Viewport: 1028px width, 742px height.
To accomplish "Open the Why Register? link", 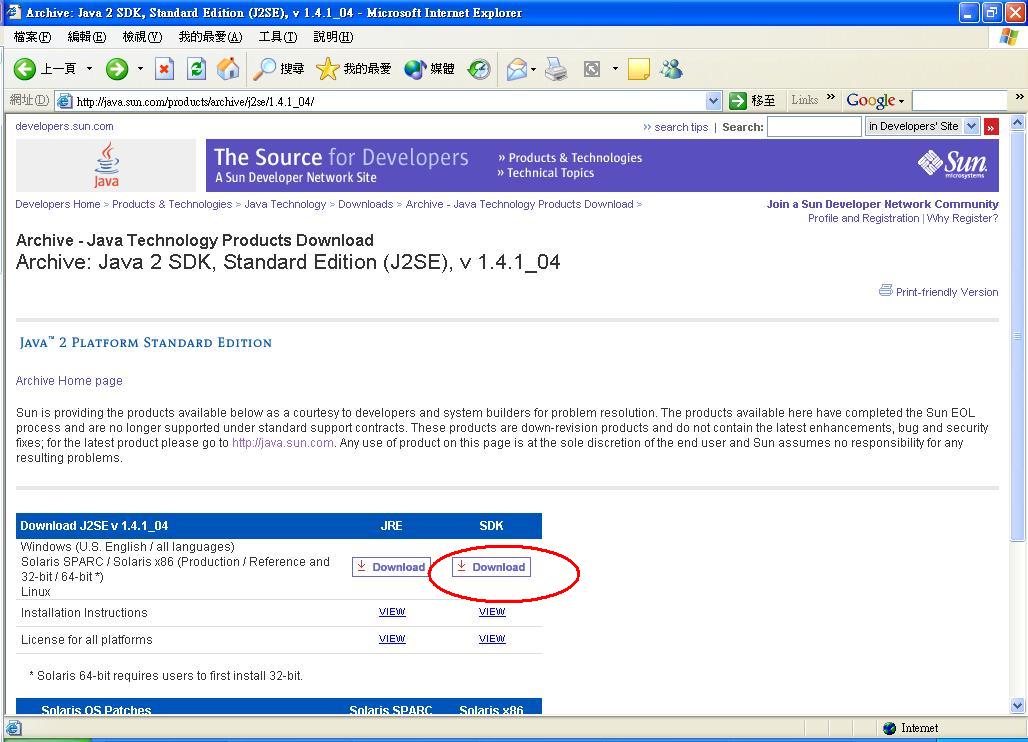I will pyautogui.click(x=962, y=218).
